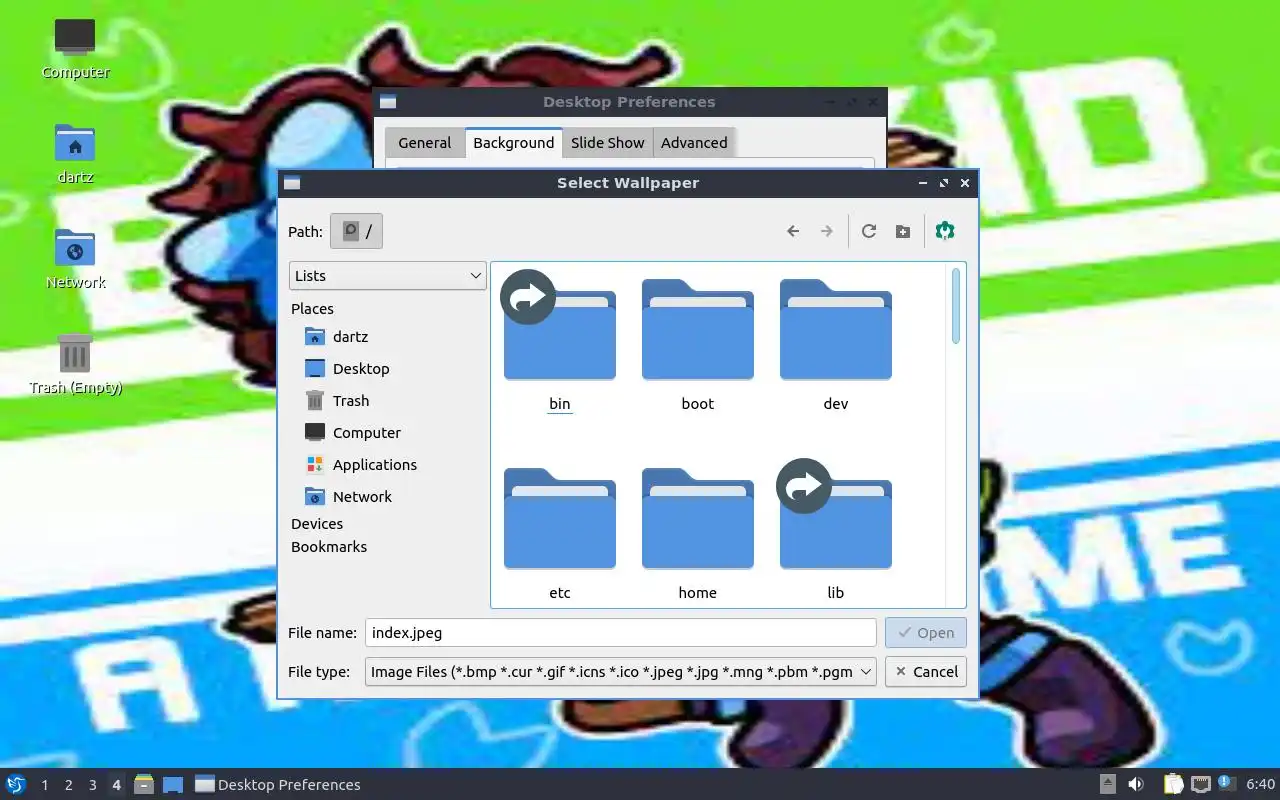Open the Lists dropdown in sidebar
1280x800 pixels.
387,276
